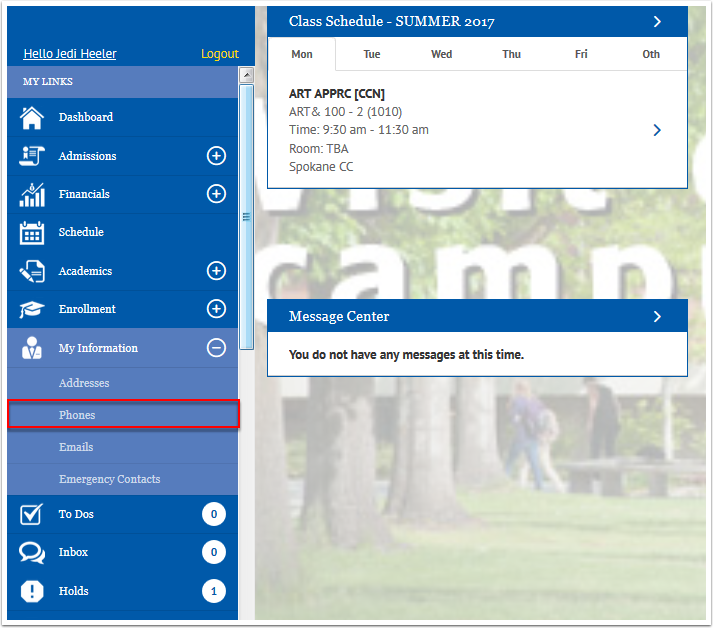Click the Admissions menu label
Screen dimensions: 713x628
coord(87,156)
